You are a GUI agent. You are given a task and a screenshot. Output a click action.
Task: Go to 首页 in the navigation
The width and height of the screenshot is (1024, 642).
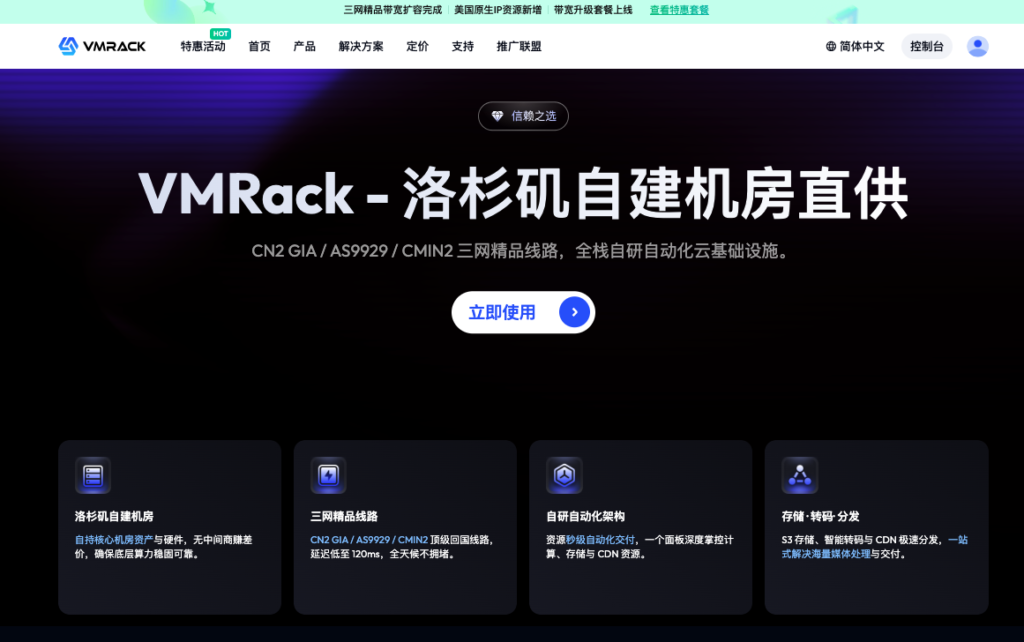click(x=259, y=46)
